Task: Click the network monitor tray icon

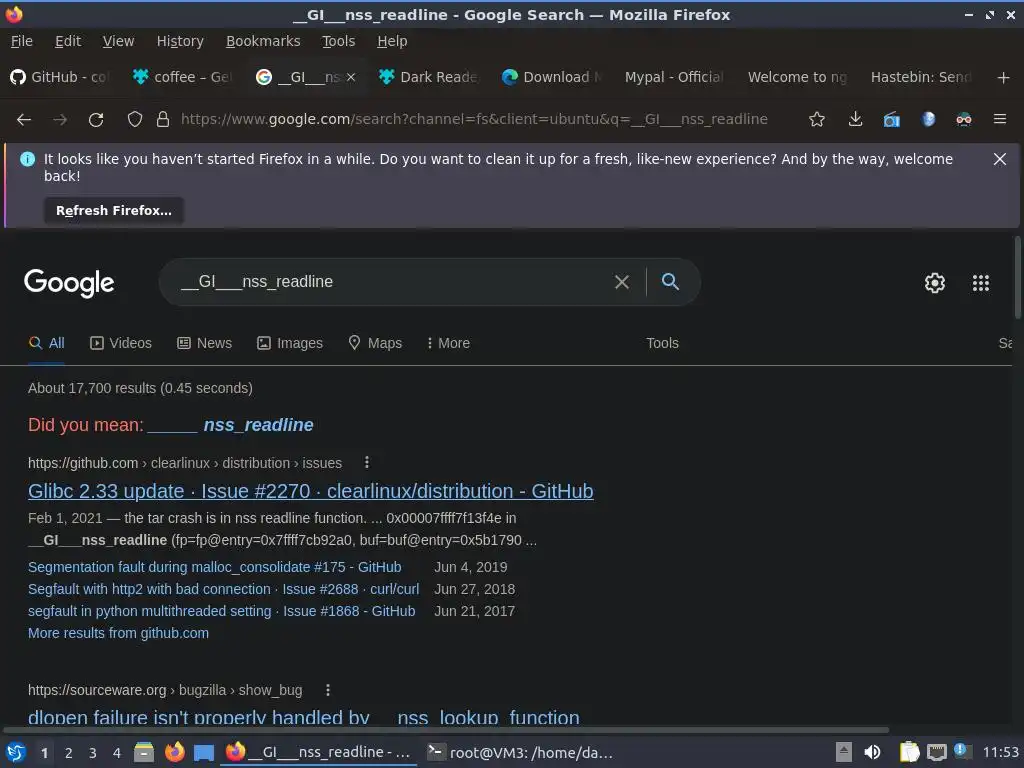Action: 936,753
